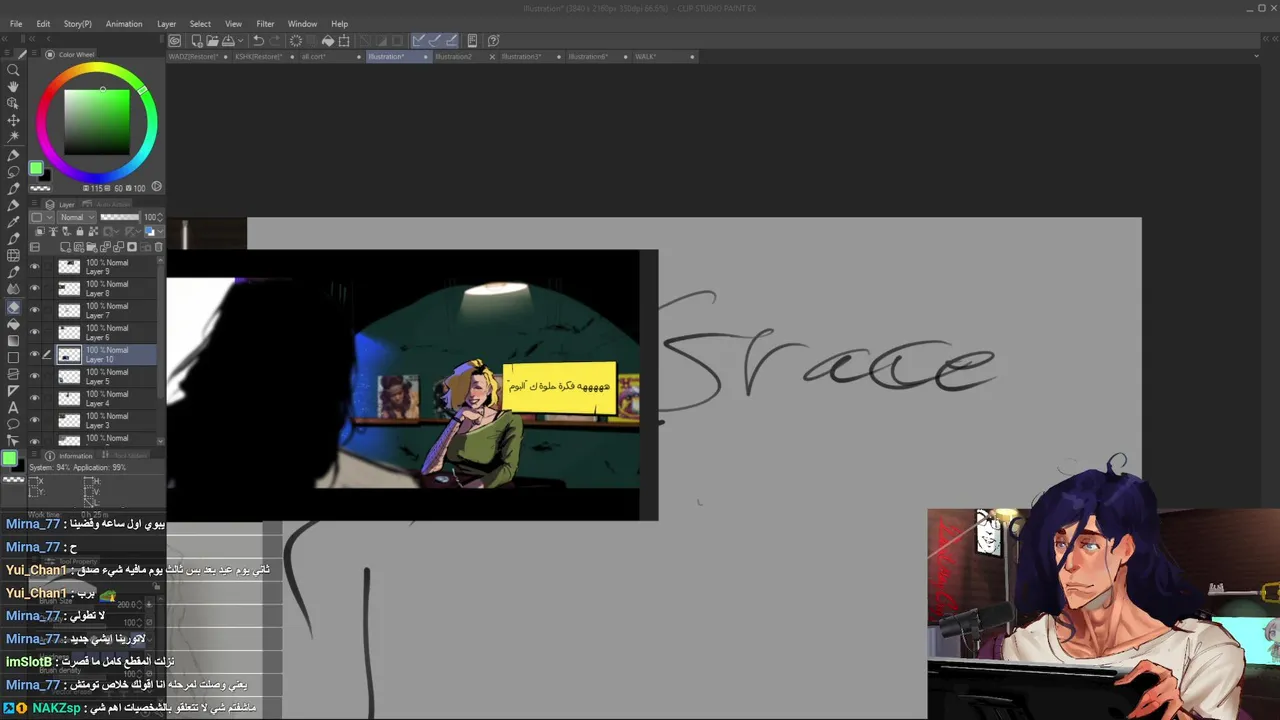Select the Auto select wand tool
1280x720 pixels.
coord(13,136)
